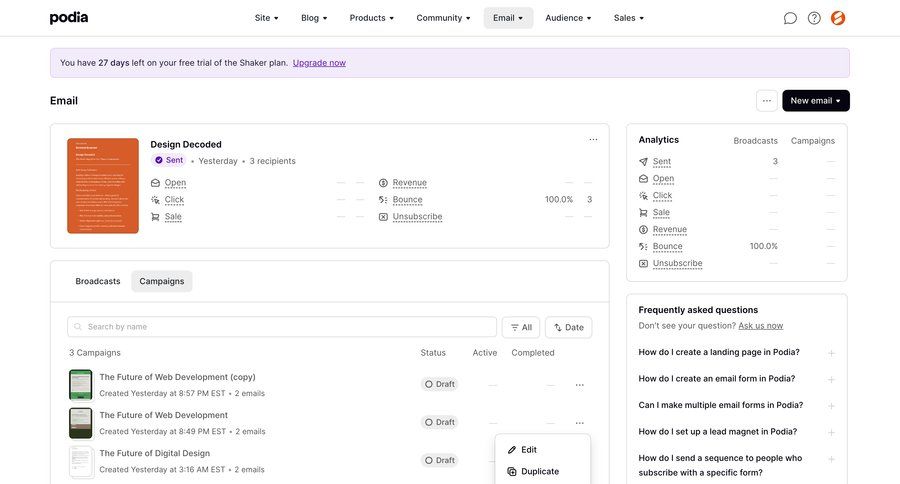Open the Design Decoded orange email thumbnail

pyautogui.click(x=103, y=185)
